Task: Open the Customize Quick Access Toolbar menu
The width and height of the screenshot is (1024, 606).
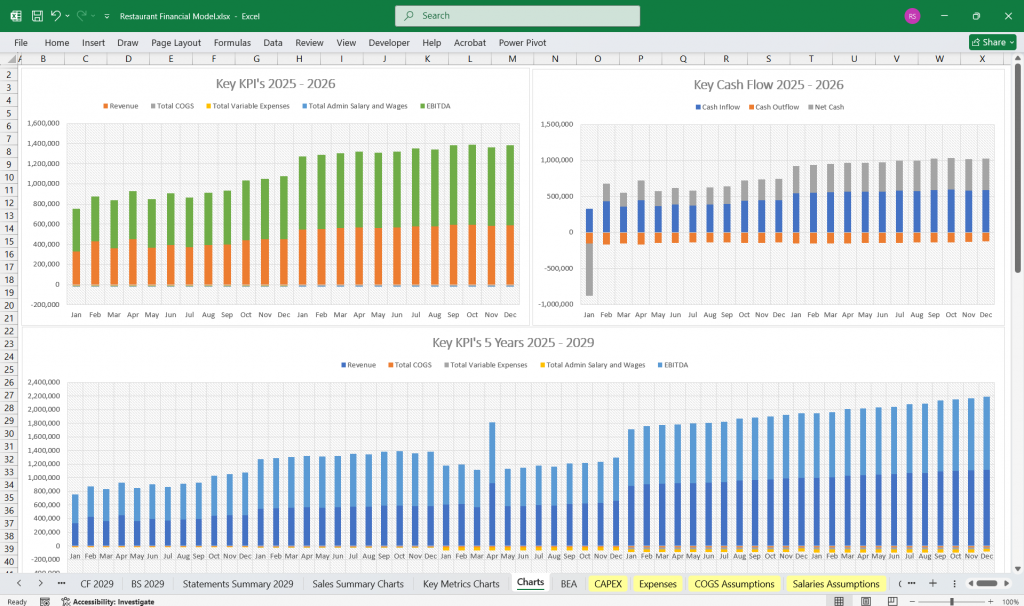Action: [106, 16]
